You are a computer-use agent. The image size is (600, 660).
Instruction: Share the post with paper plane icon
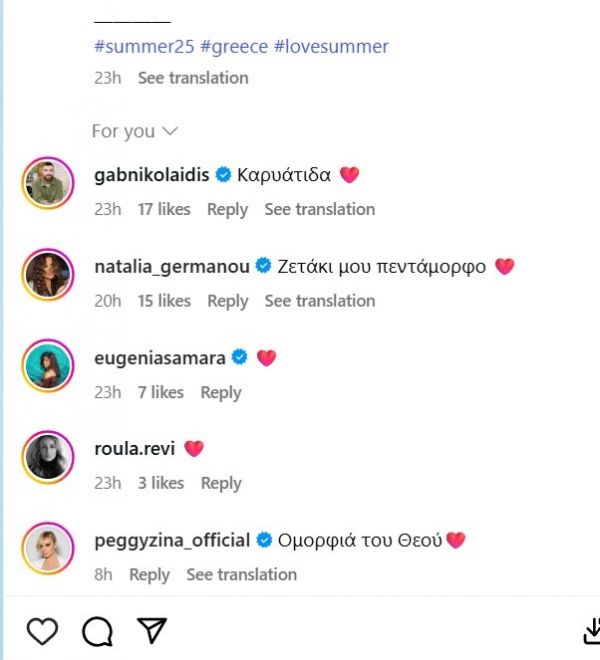tap(151, 630)
